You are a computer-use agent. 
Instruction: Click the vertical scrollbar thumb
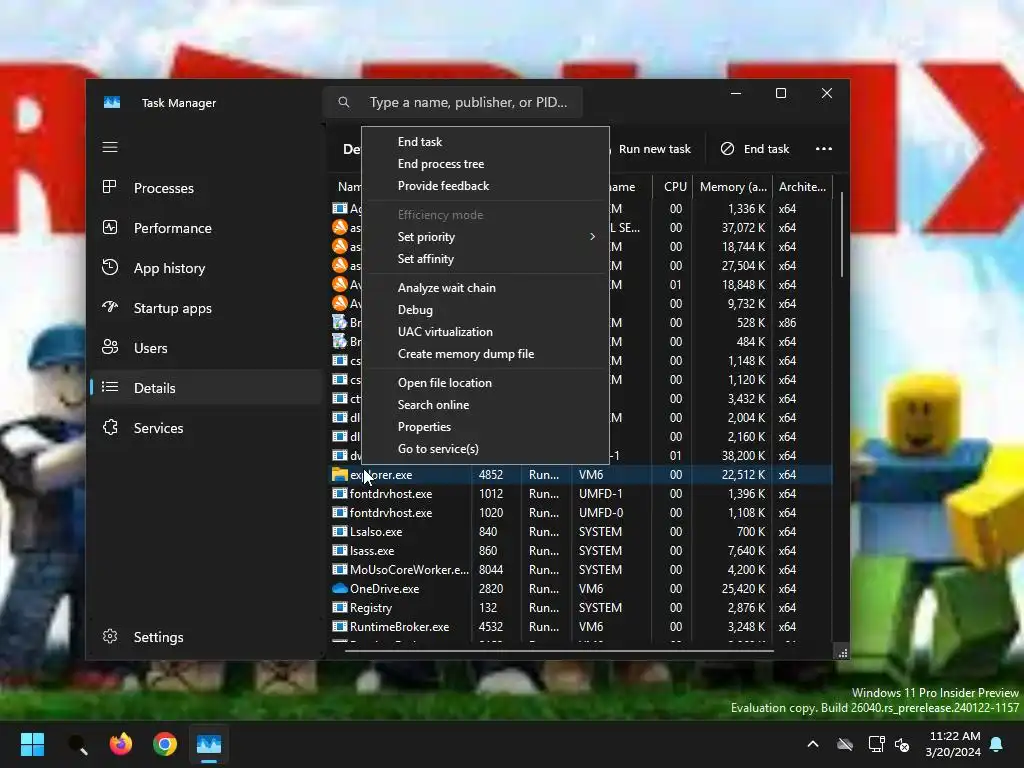click(x=841, y=235)
